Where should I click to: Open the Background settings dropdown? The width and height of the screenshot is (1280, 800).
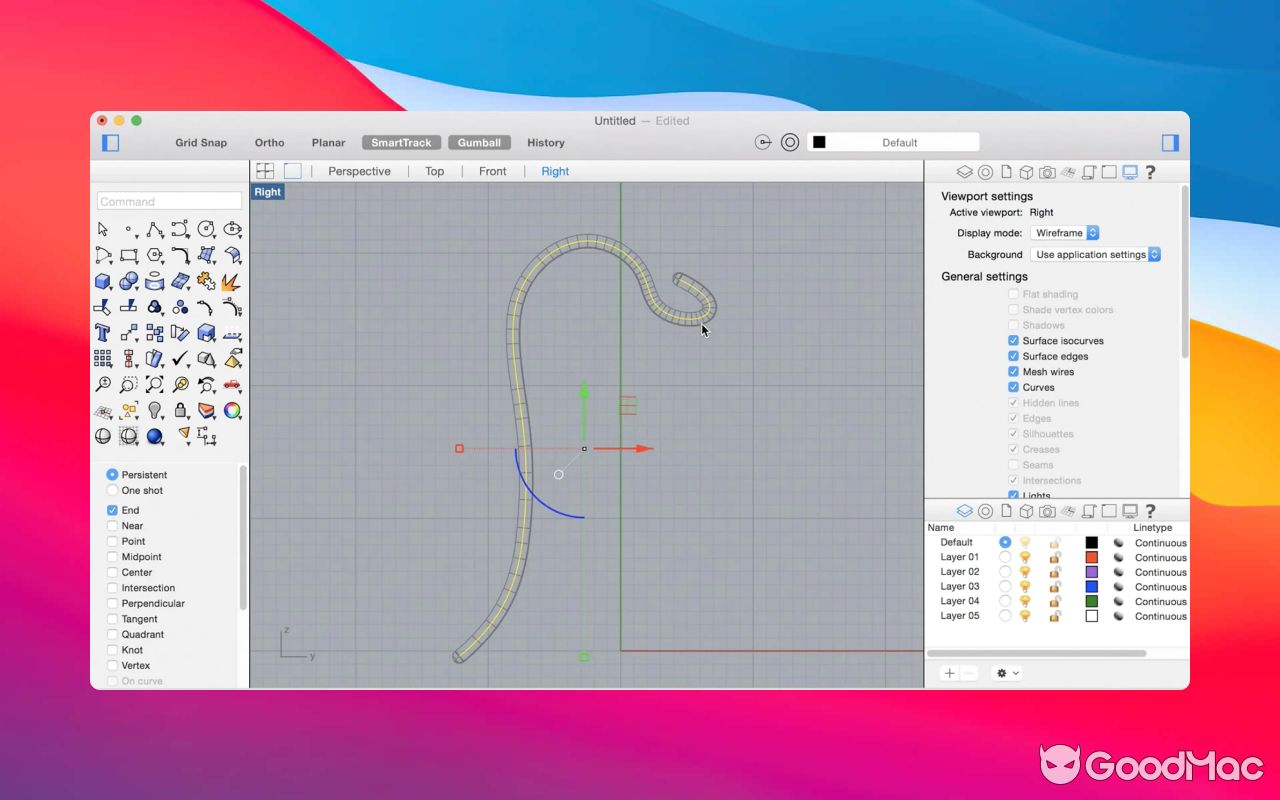click(1095, 255)
